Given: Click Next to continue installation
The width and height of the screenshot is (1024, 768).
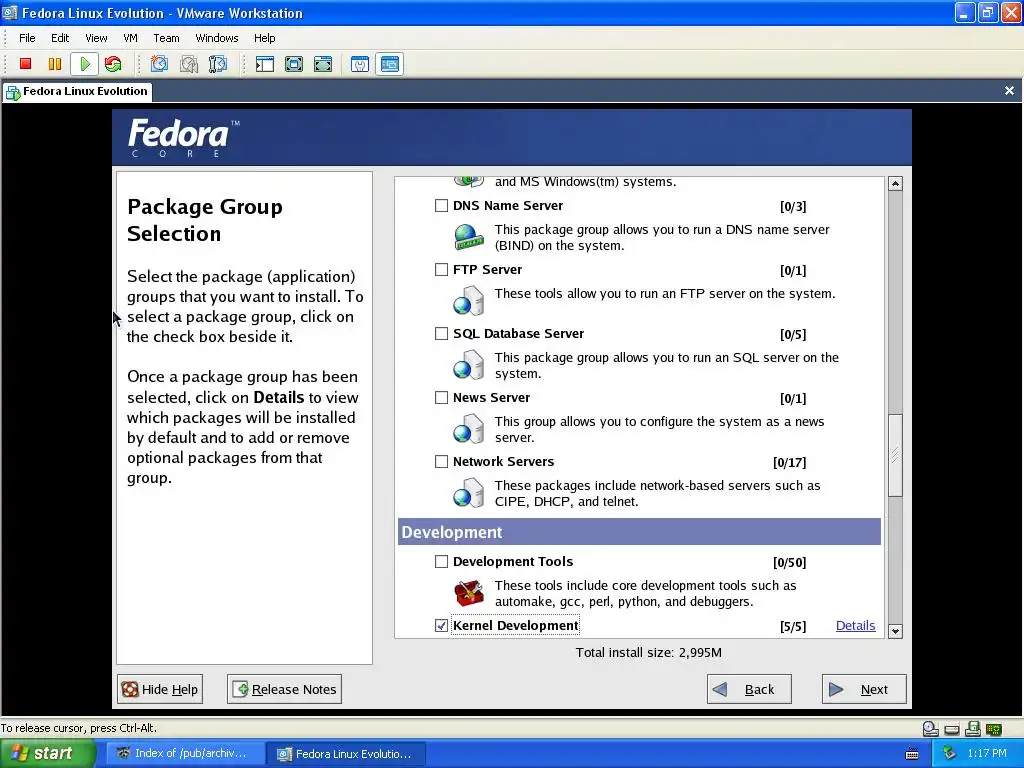Looking at the screenshot, I should [864, 689].
